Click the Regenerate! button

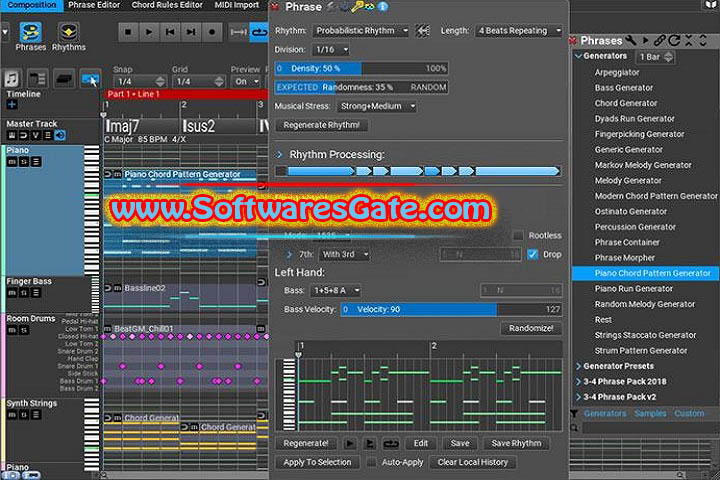point(306,443)
